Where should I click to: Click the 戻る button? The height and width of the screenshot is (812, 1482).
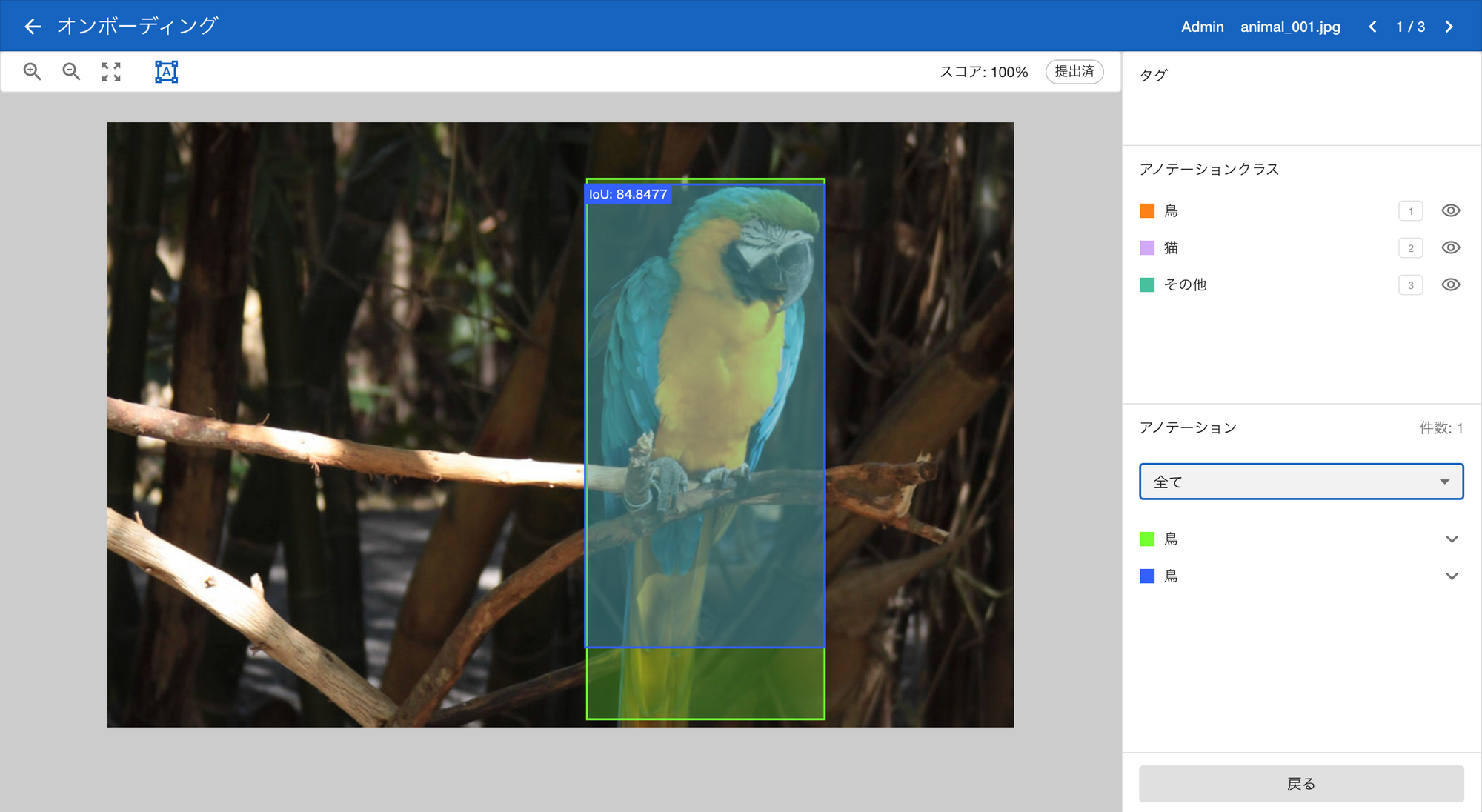(x=1300, y=784)
